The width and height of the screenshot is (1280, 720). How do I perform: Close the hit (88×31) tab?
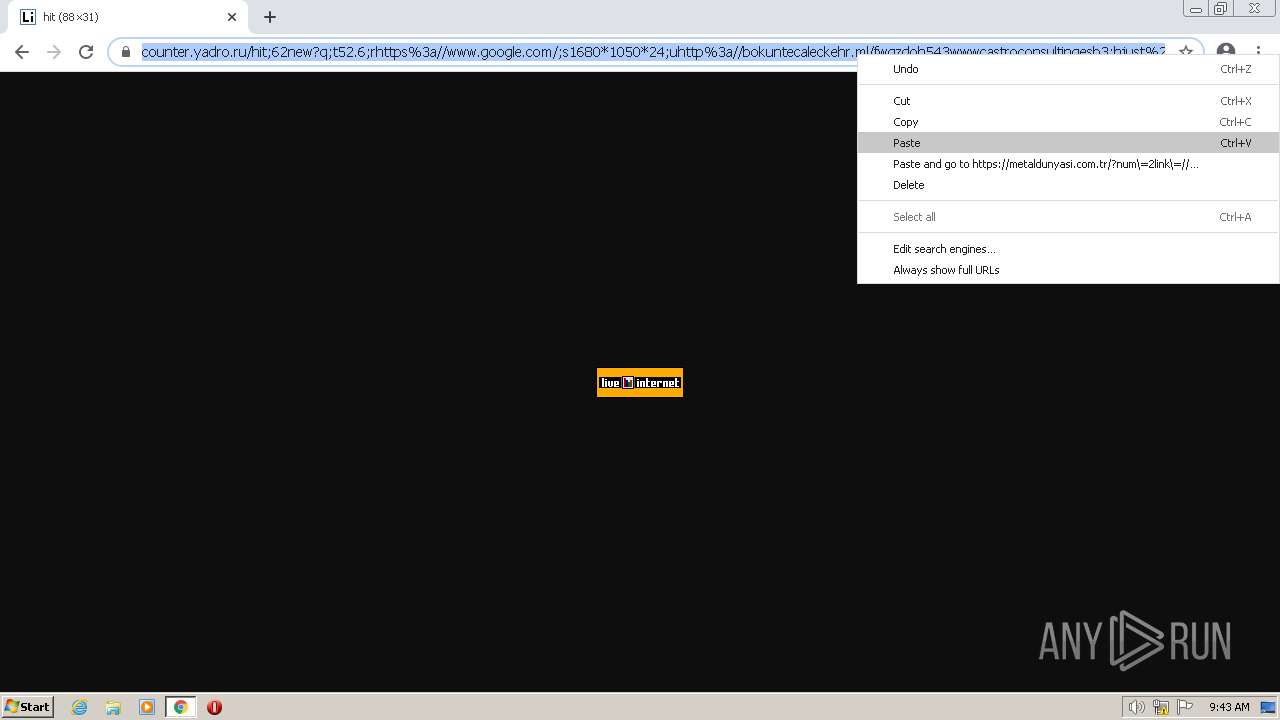click(x=232, y=17)
